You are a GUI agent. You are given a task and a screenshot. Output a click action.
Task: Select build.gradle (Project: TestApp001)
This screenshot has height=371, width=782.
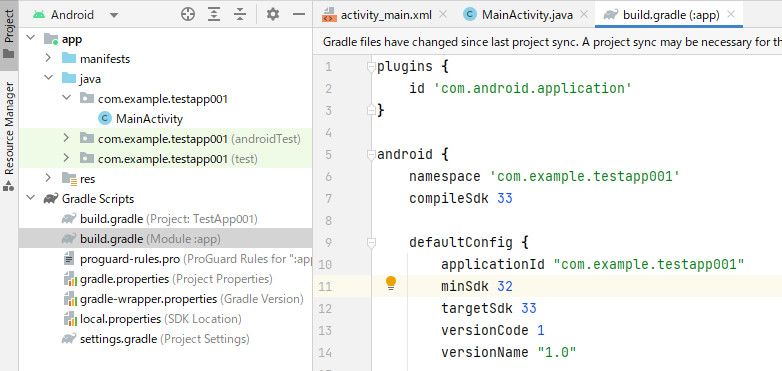tap(169, 218)
